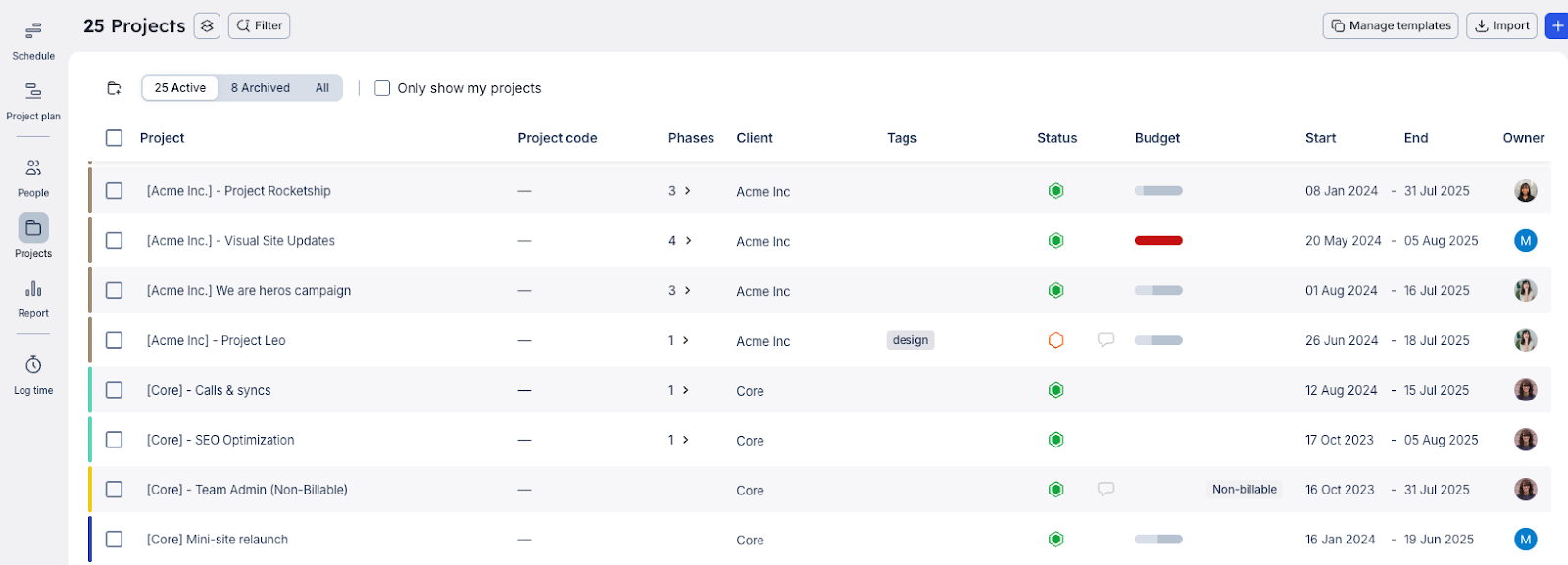Switch to the All projects tab

[x=322, y=88]
